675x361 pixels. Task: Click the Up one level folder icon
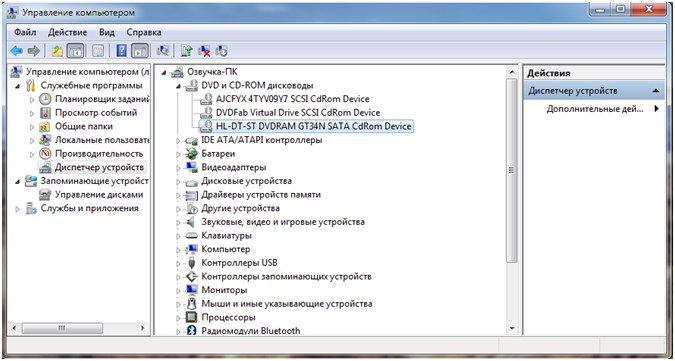57,51
